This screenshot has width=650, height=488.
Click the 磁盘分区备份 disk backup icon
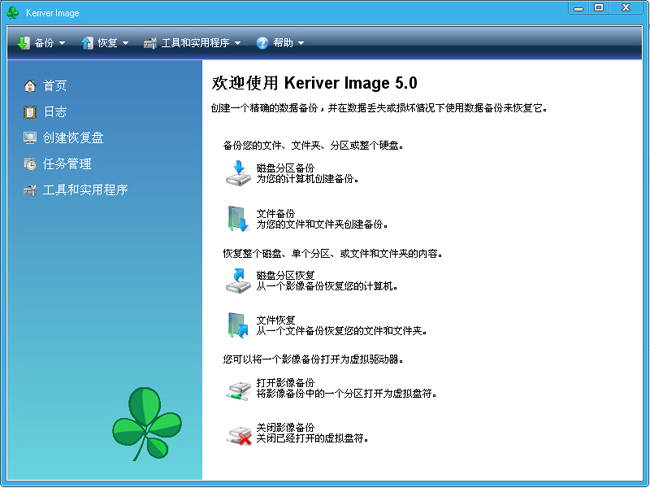click(238, 173)
